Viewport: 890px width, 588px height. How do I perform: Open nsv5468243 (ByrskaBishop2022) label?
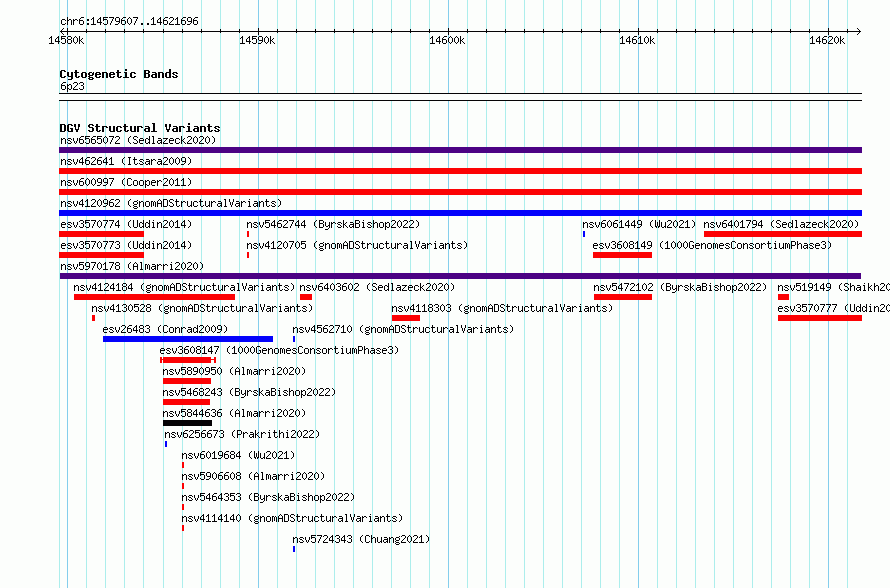(x=249, y=392)
